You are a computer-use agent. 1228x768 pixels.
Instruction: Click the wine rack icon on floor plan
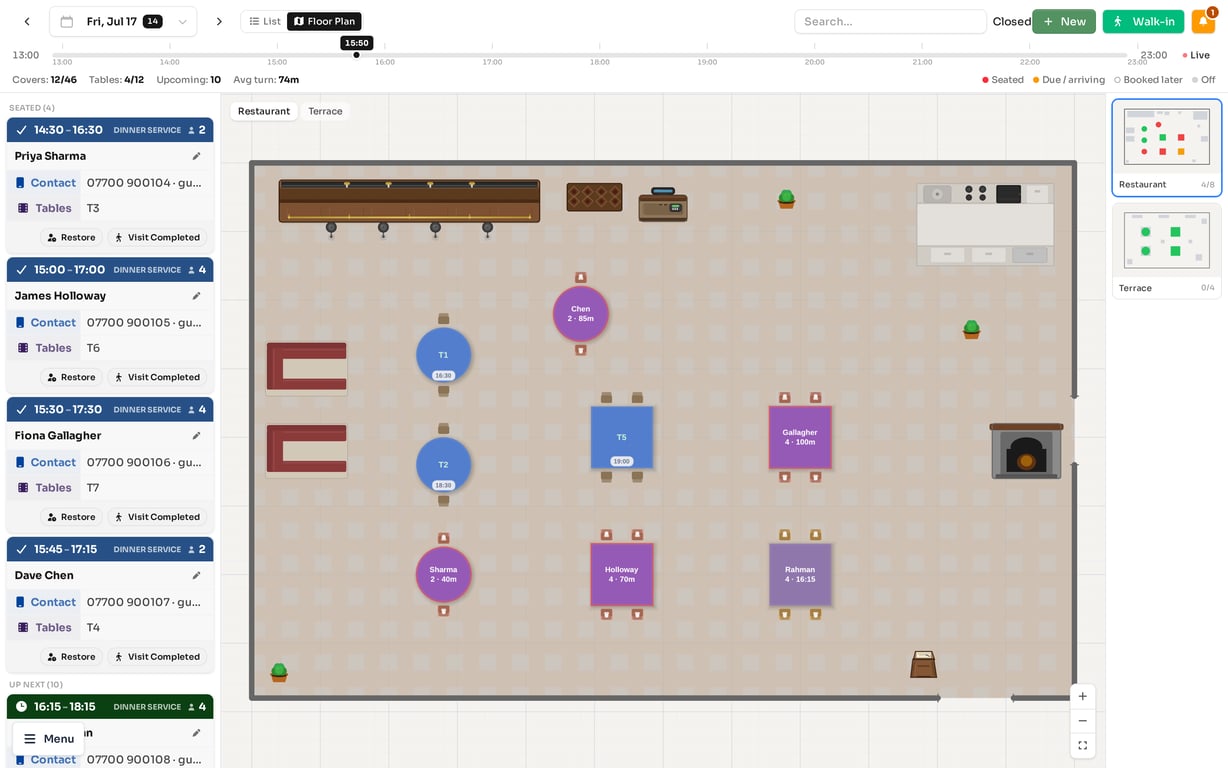594,197
